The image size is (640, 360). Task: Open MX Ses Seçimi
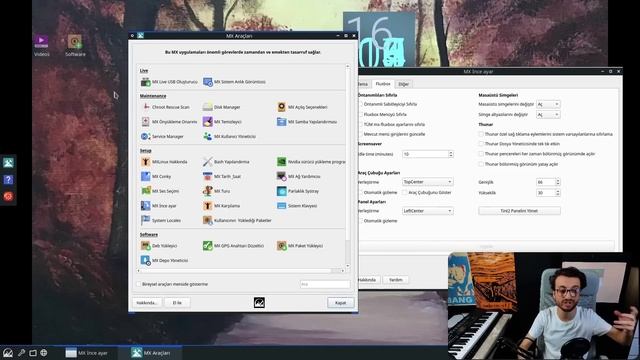(160, 191)
